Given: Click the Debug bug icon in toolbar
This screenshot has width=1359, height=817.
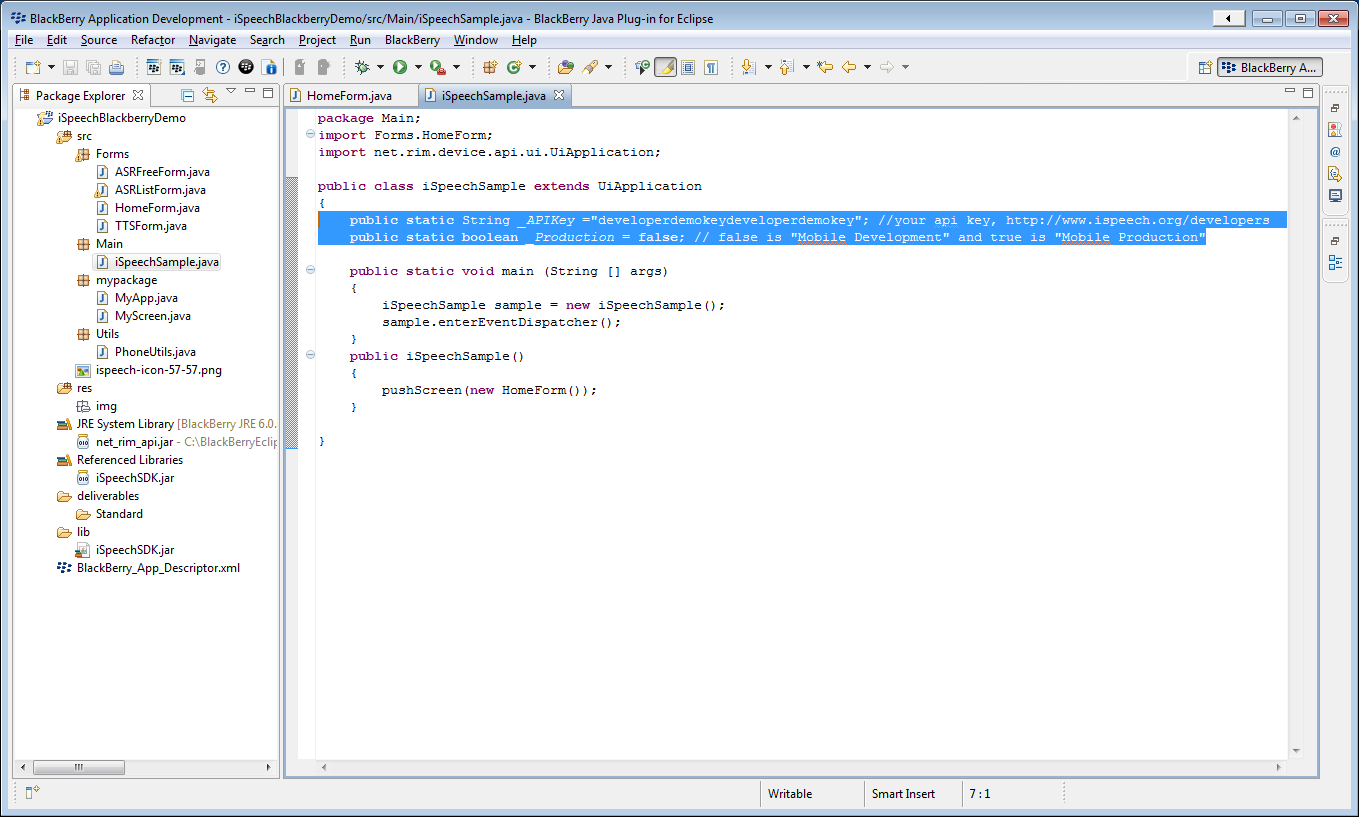Looking at the screenshot, I should [x=362, y=67].
